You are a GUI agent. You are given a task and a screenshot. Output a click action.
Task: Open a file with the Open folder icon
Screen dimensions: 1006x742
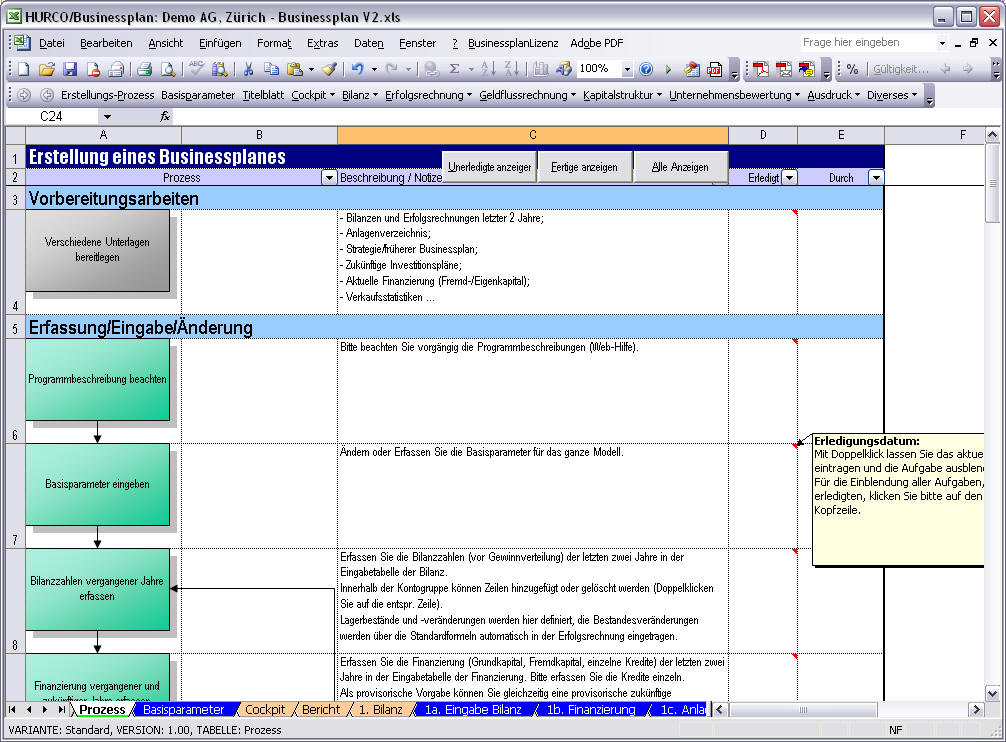(46, 69)
